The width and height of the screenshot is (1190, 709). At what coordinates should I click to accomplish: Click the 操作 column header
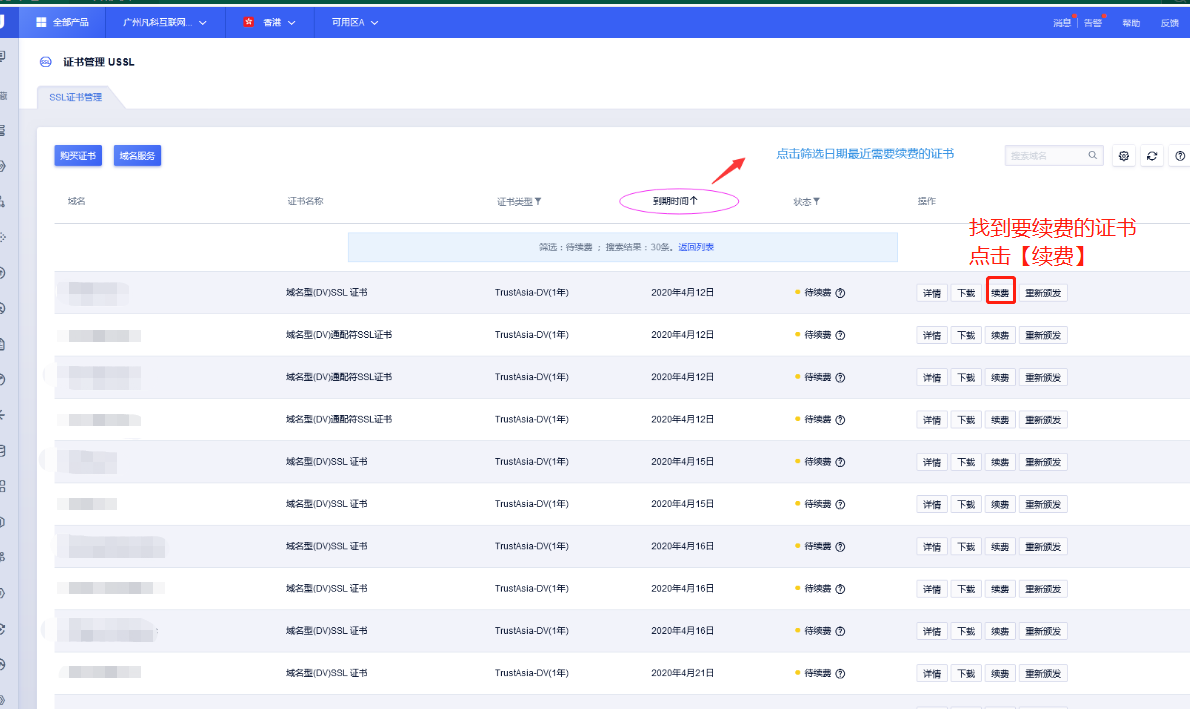(x=927, y=201)
